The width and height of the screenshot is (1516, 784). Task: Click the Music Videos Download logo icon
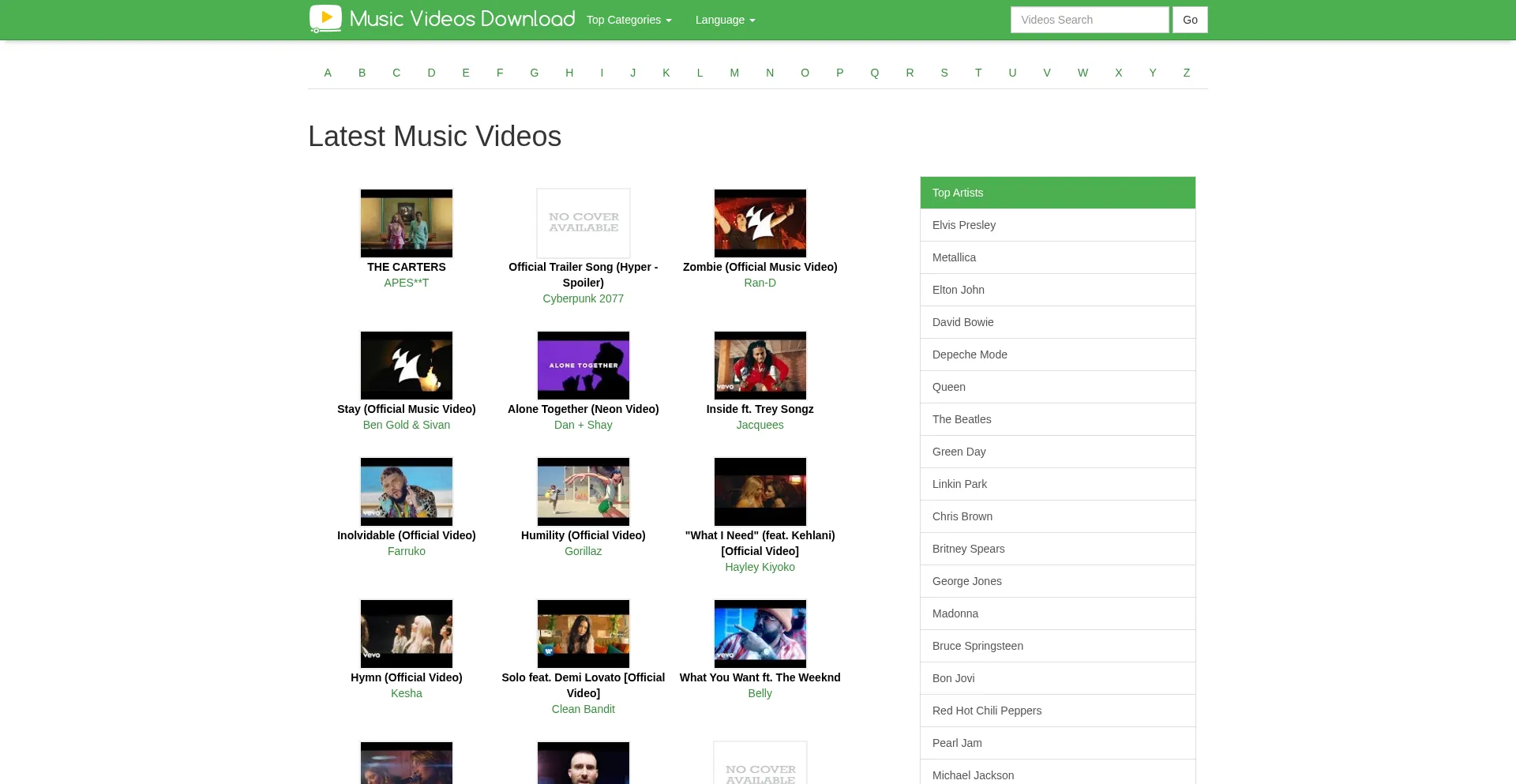(325, 19)
